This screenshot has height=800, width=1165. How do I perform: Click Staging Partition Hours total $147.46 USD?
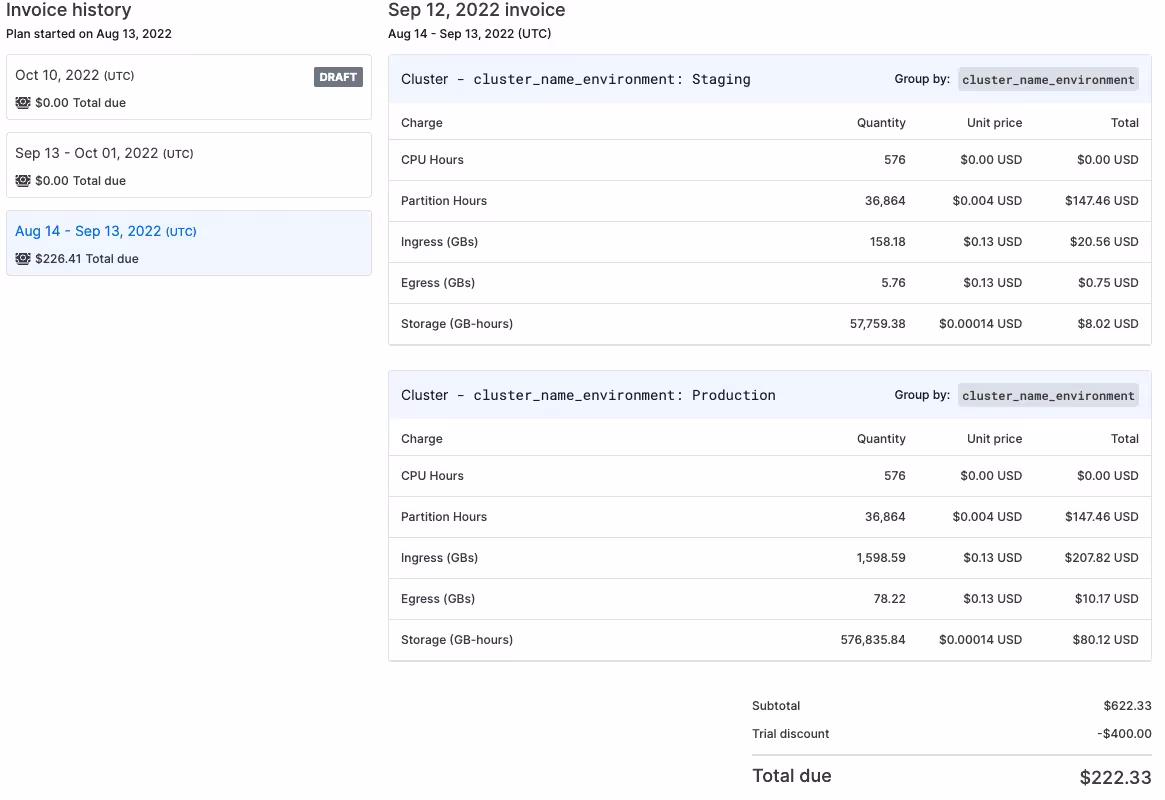pyautogui.click(x=1101, y=201)
